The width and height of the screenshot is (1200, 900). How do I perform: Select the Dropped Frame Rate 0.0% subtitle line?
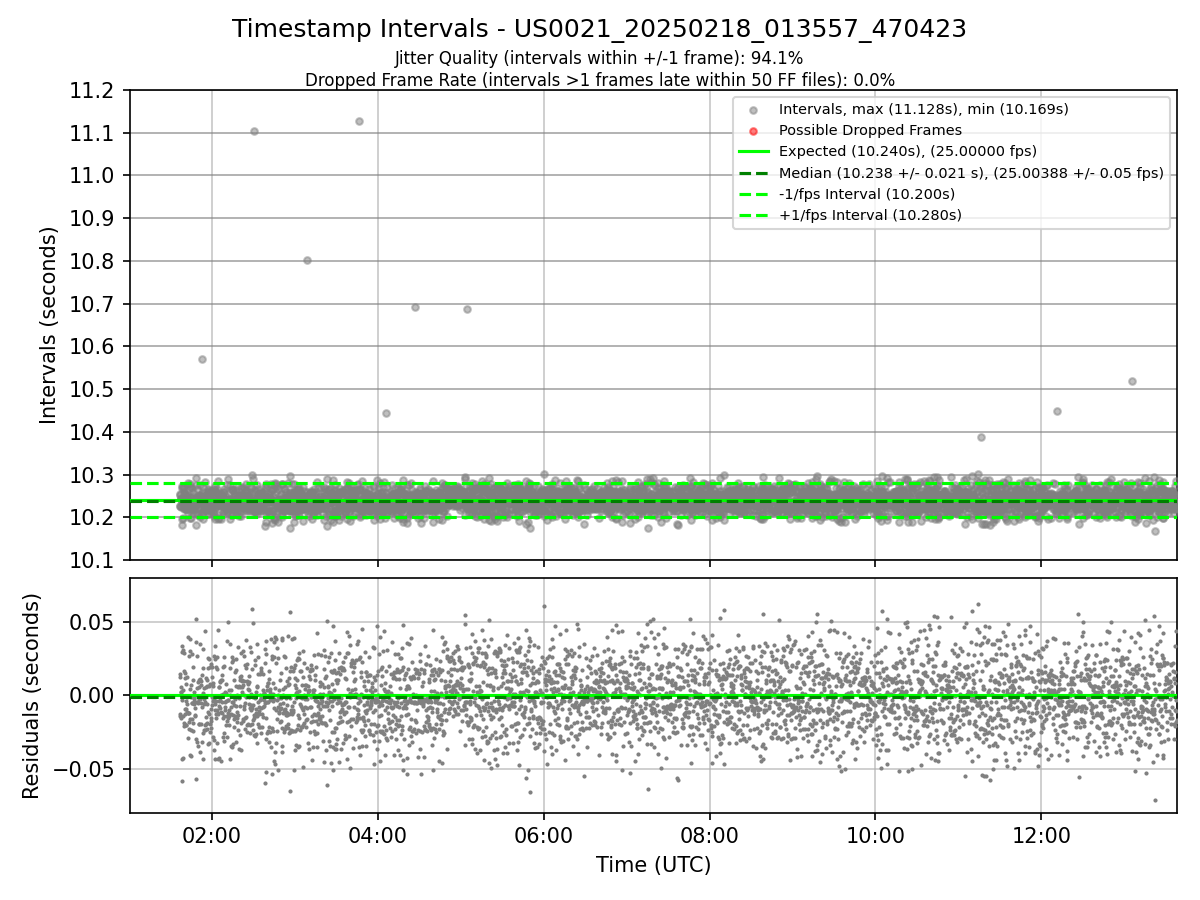(599, 80)
